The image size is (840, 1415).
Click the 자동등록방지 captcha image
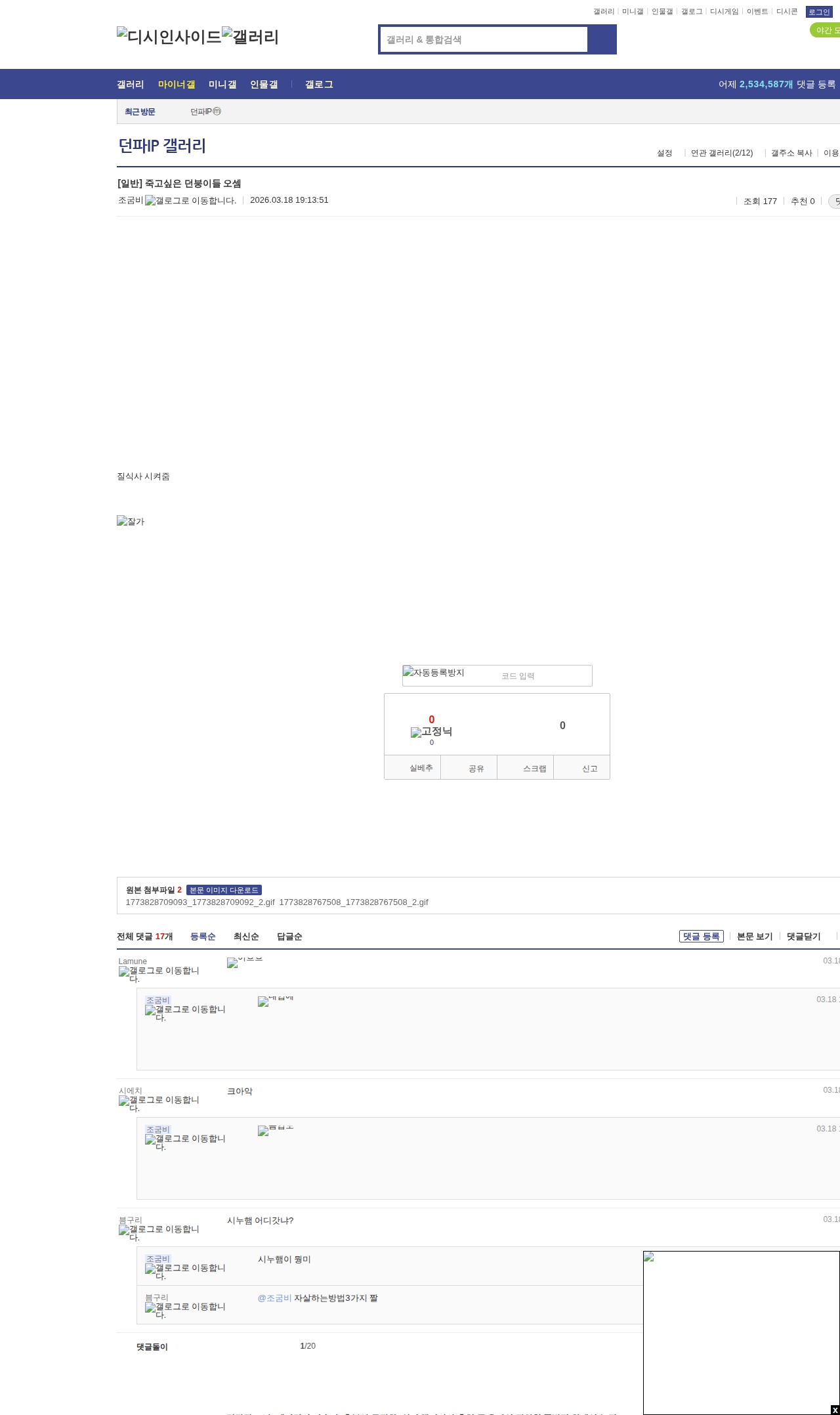click(x=434, y=672)
